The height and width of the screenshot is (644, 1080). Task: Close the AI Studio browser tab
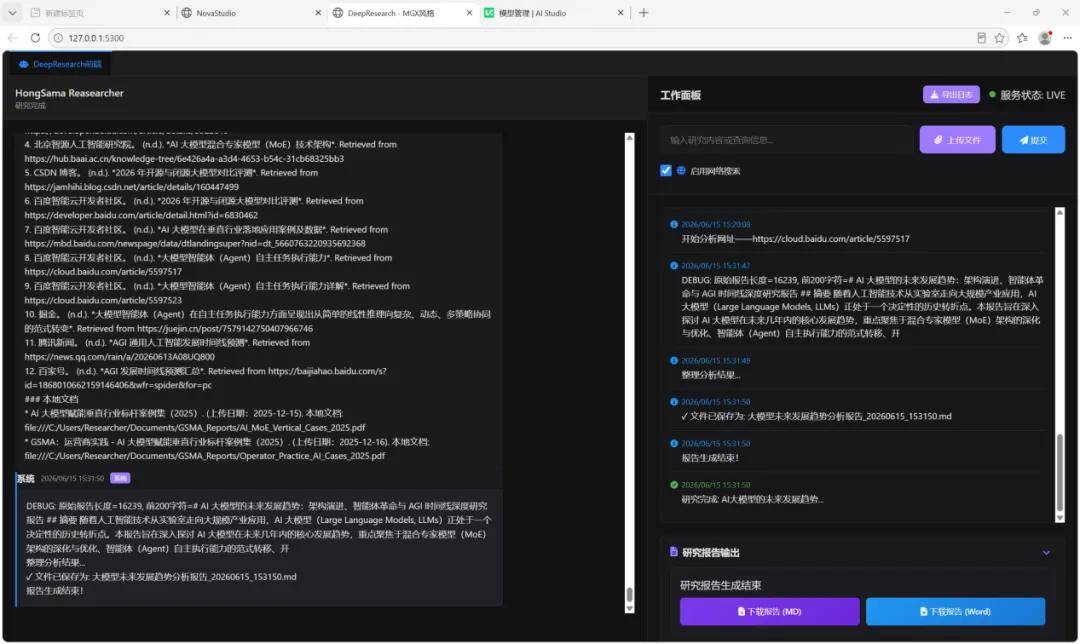pos(621,12)
